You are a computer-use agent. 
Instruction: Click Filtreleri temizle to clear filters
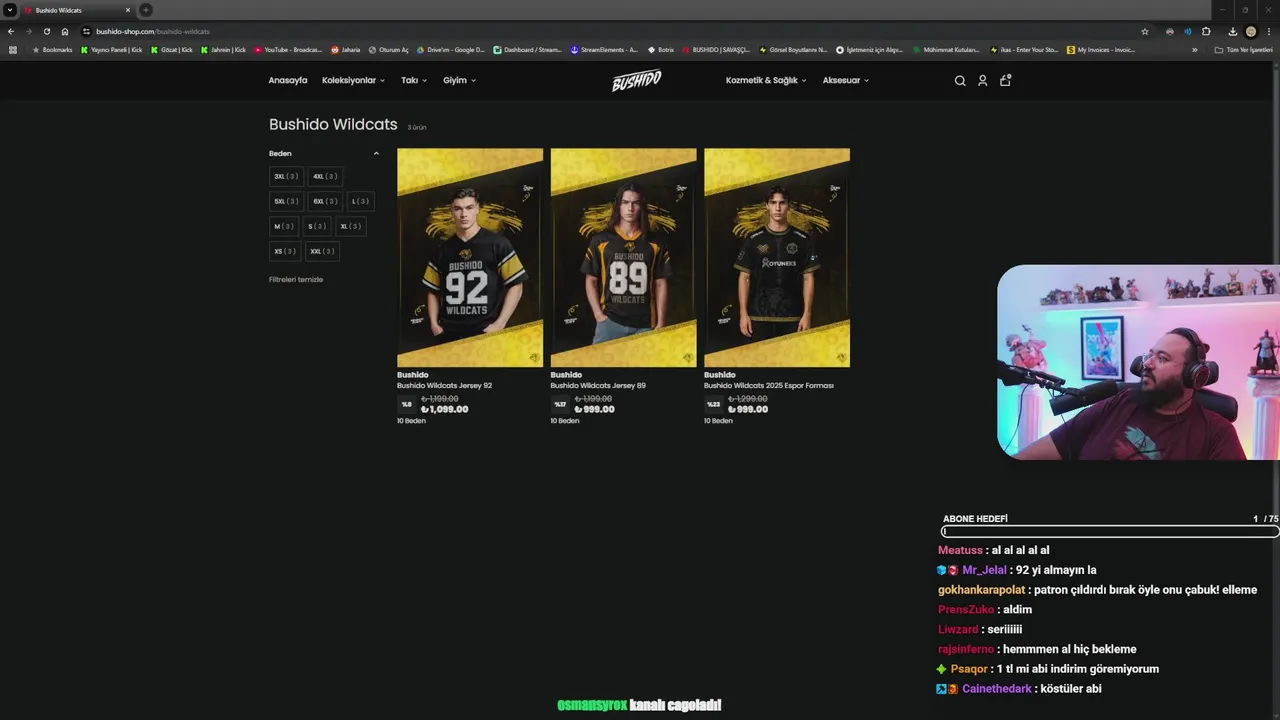click(x=296, y=279)
